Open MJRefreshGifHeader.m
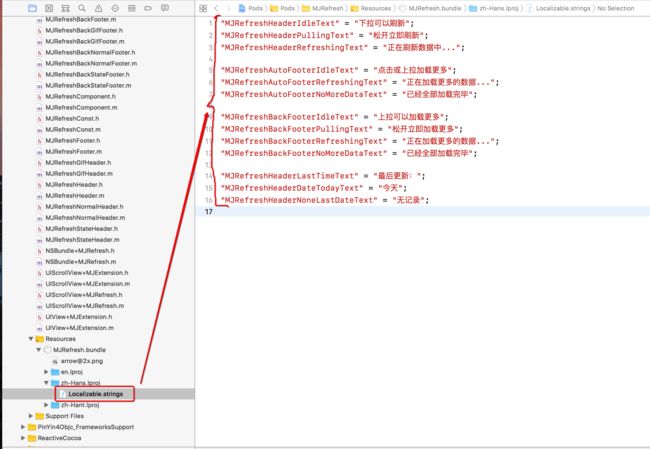The width and height of the screenshot is (650, 449). click(x=79, y=174)
